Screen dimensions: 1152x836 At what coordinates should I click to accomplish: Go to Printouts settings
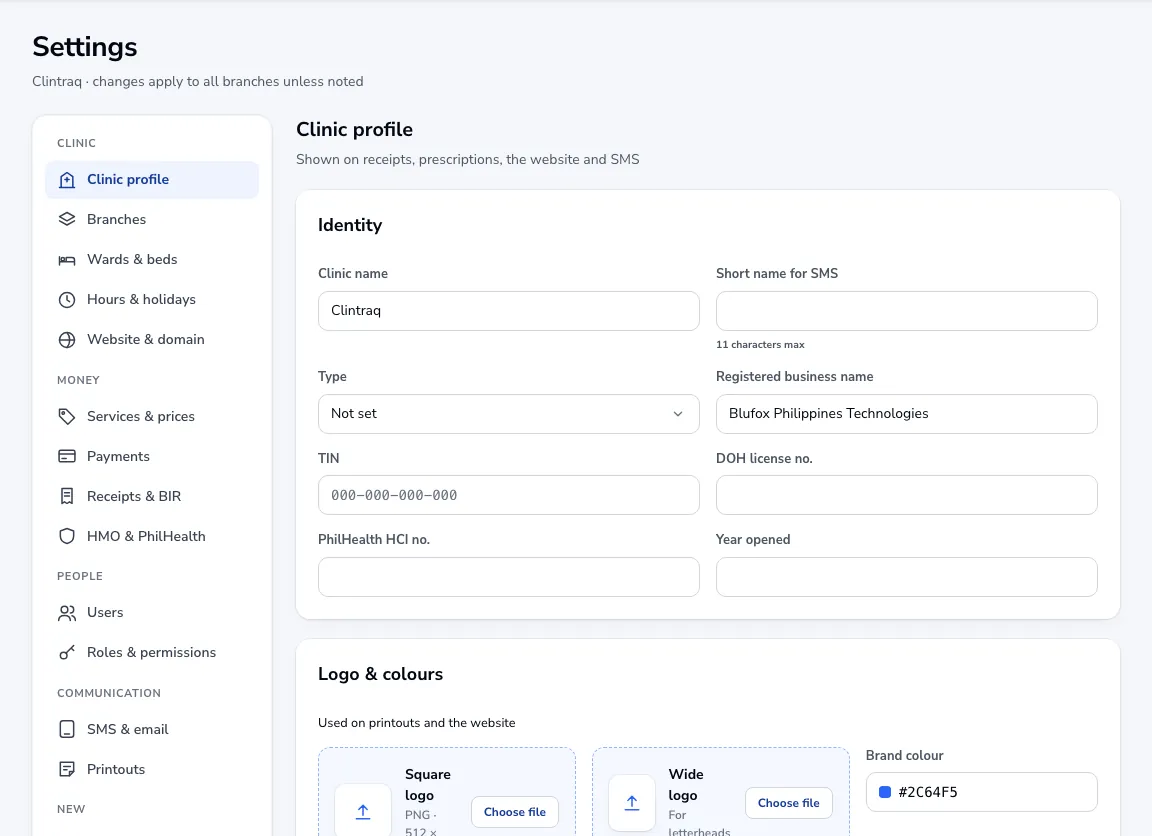click(152, 769)
